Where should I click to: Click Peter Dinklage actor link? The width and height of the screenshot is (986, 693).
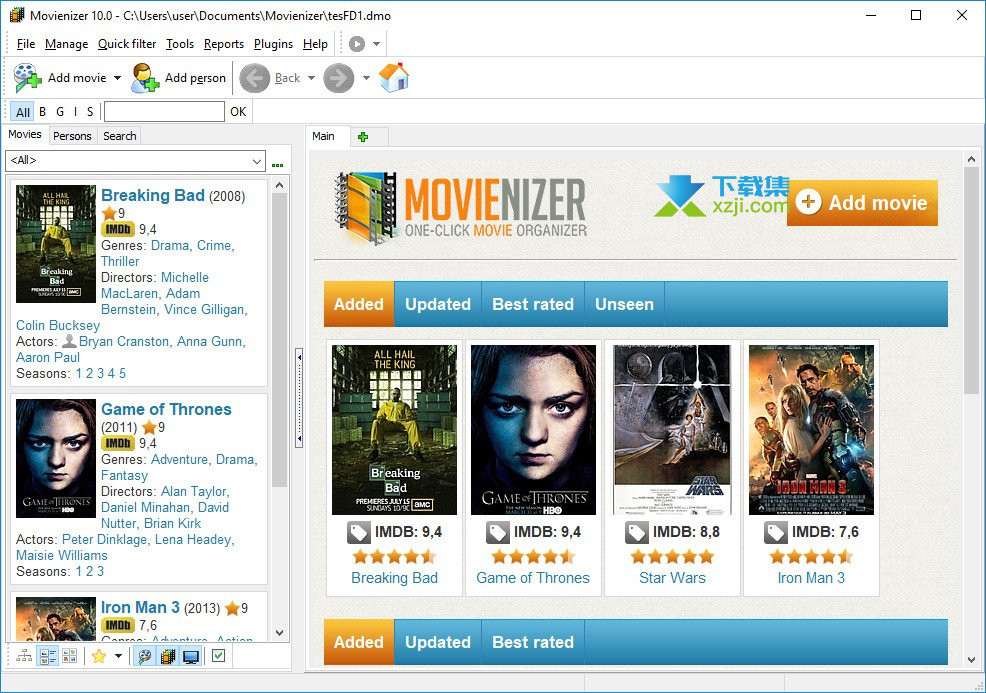click(x=104, y=540)
